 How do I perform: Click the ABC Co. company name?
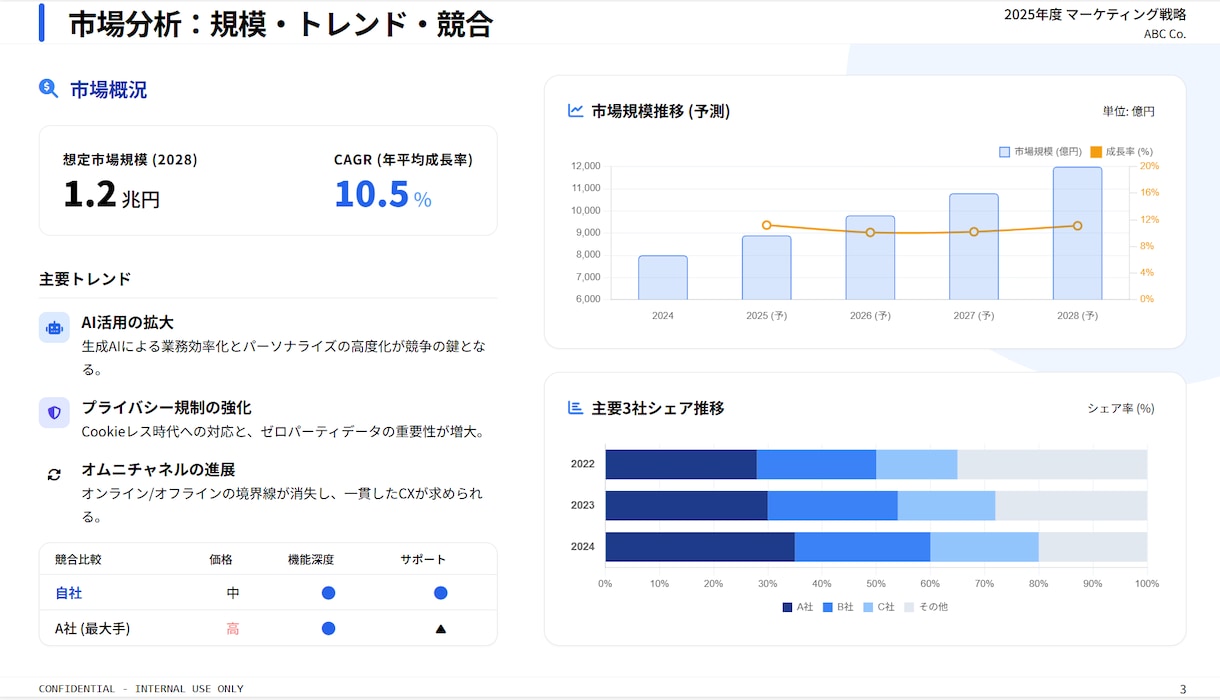tap(1165, 34)
